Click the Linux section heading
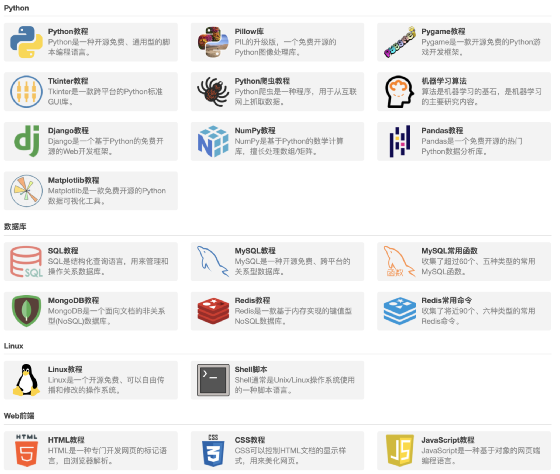The image size is (560, 474). pyautogui.click(x=14, y=346)
